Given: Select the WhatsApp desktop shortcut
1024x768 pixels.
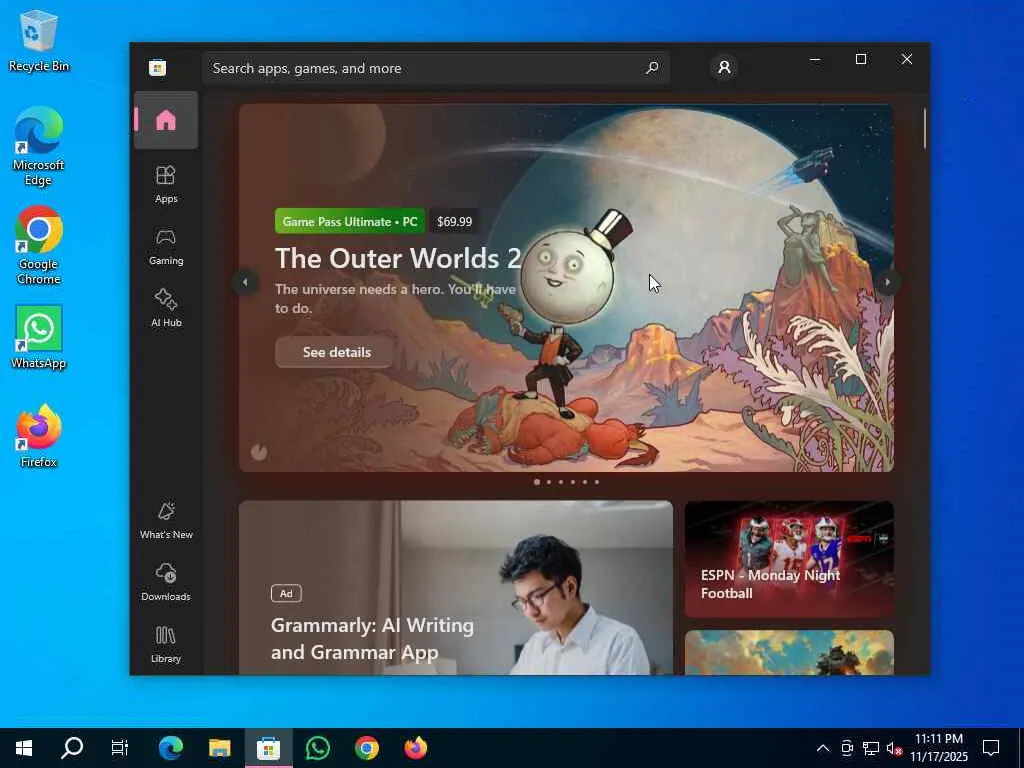Looking at the screenshot, I should click(39, 337).
